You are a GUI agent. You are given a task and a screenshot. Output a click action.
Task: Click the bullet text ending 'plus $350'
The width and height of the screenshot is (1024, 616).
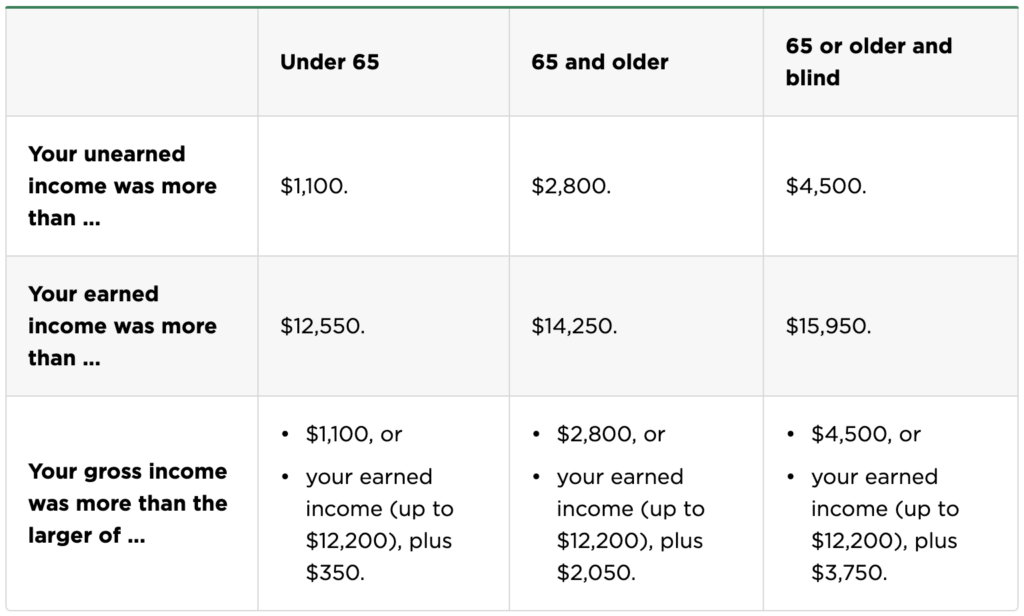point(379,525)
